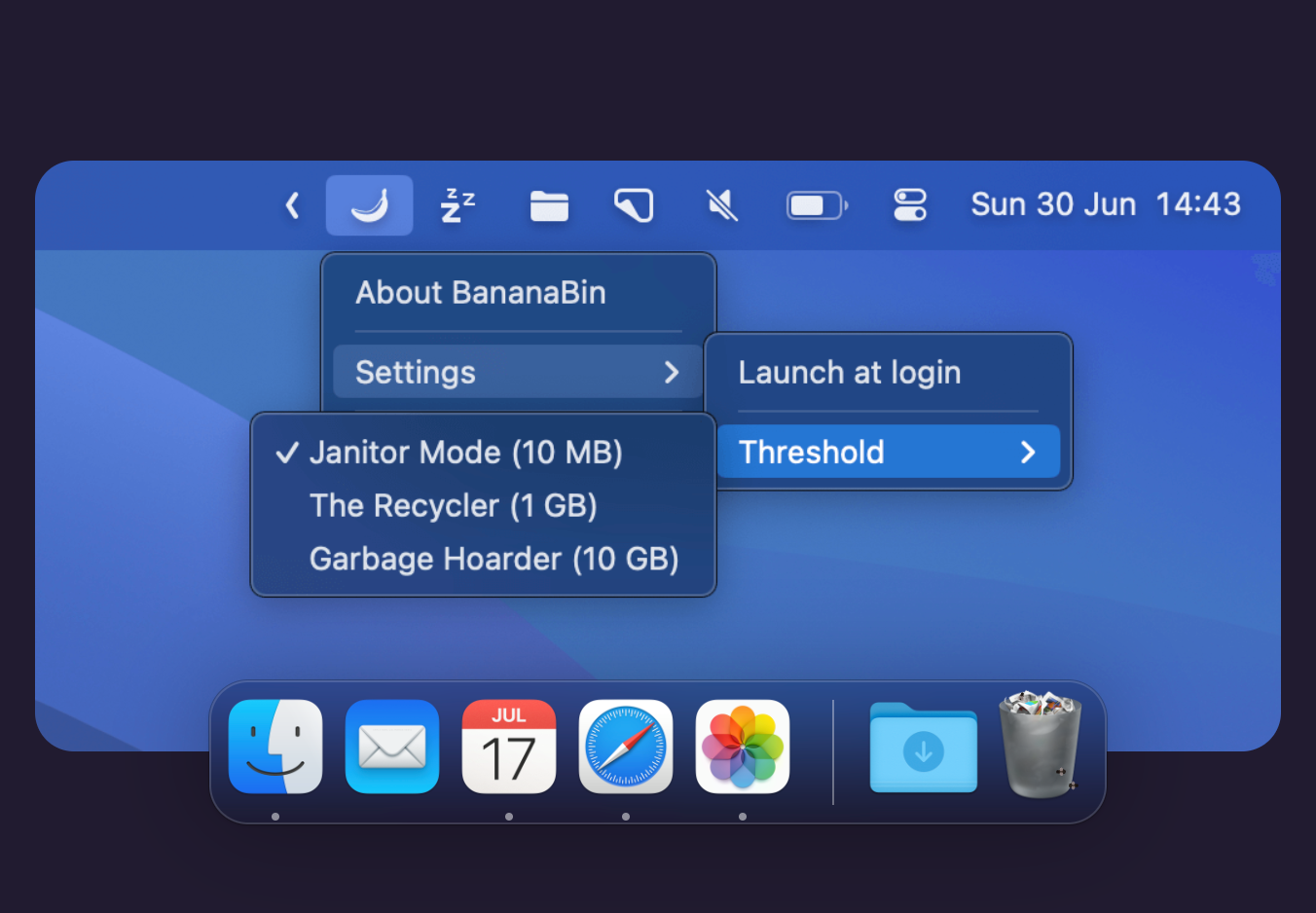Expand the Threshold submenu
The width and height of the screenshot is (1316, 913).
[x=888, y=453]
